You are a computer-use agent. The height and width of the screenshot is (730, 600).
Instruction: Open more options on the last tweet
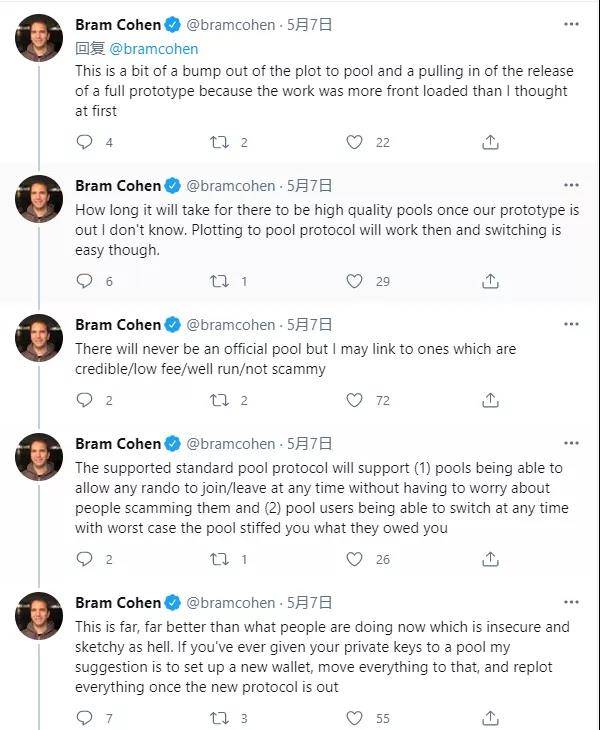pyautogui.click(x=570, y=603)
